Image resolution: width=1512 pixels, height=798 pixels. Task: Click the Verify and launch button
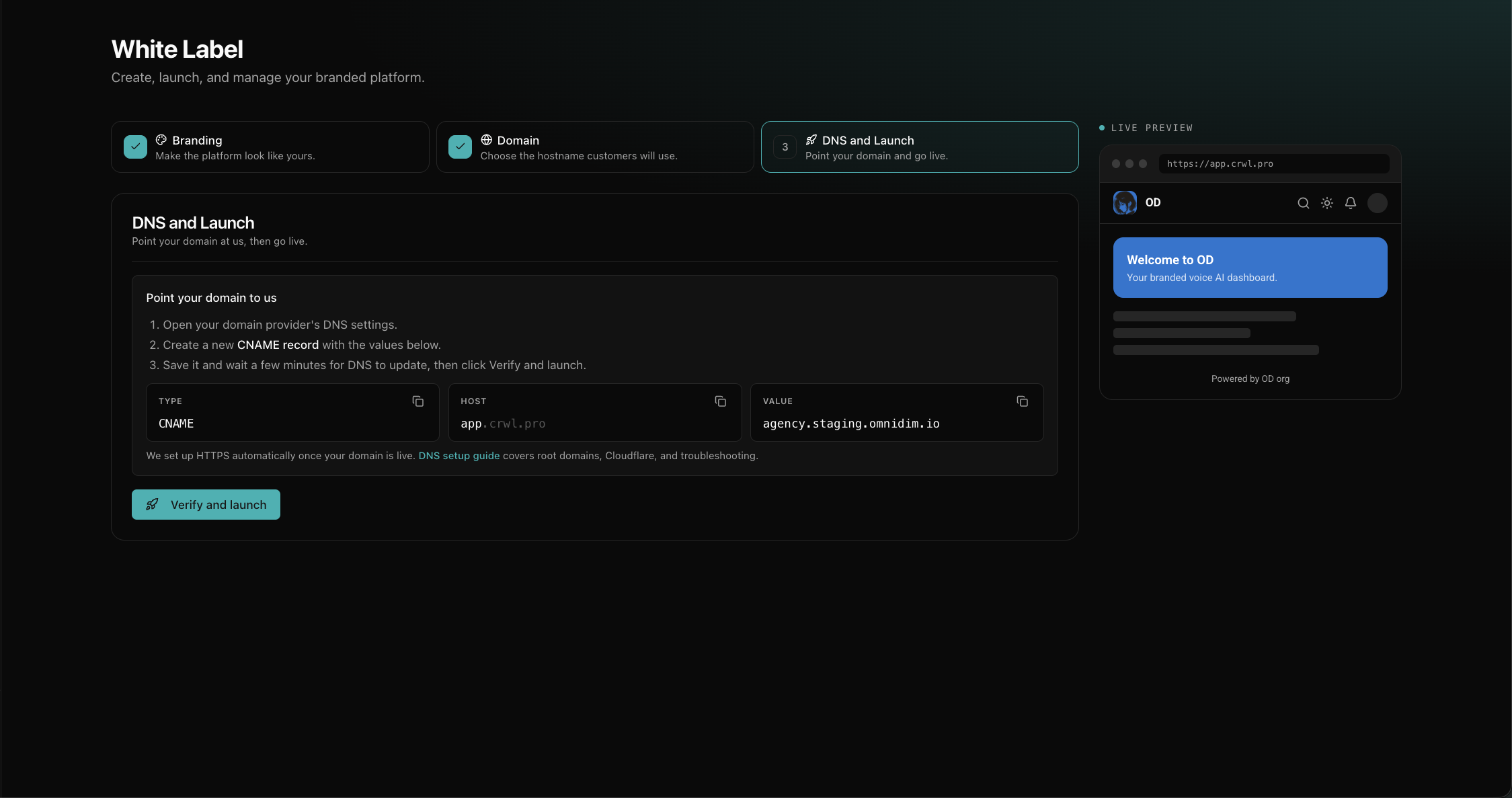pos(206,504)
